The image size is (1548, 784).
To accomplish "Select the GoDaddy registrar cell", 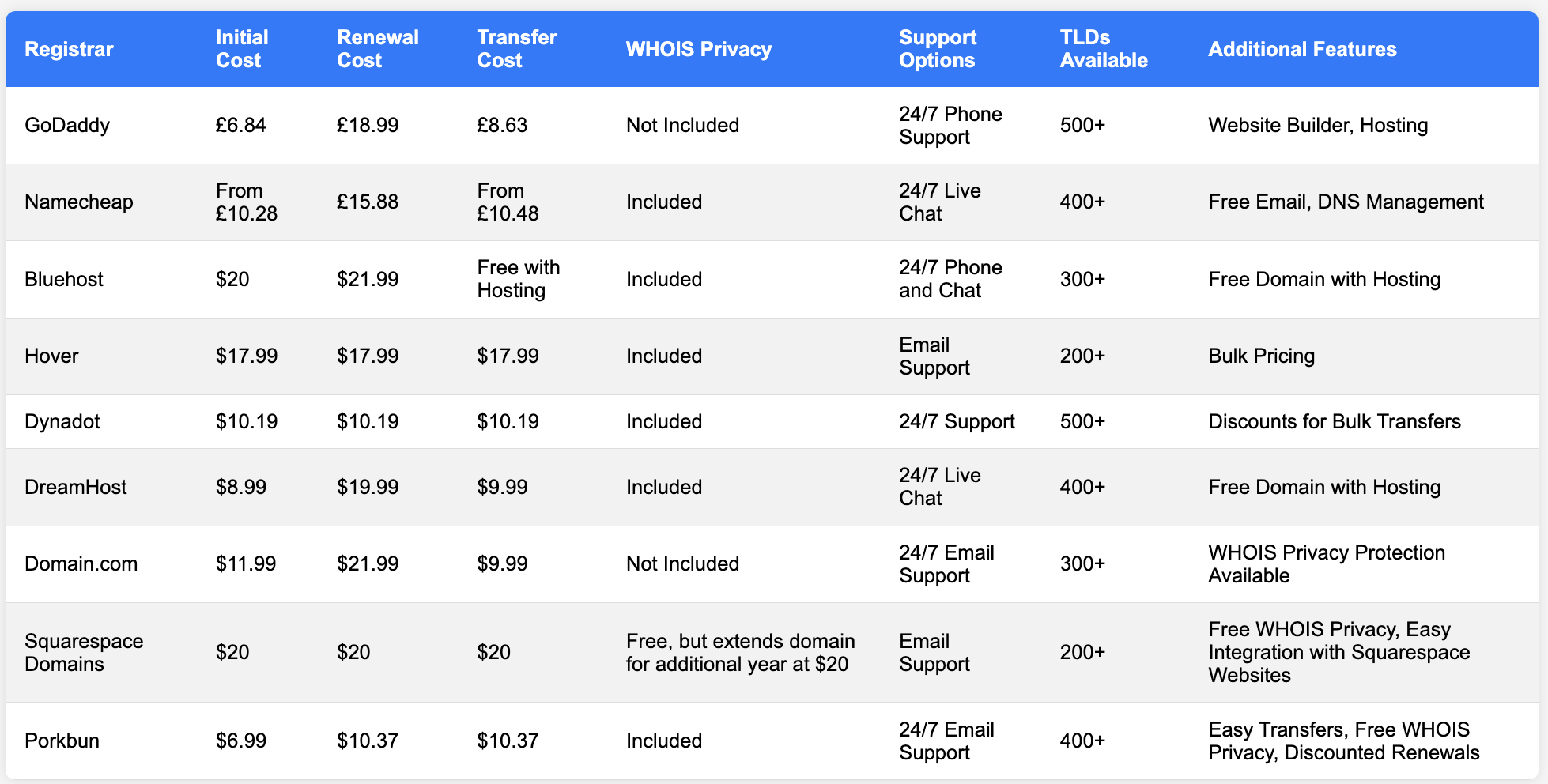I will [67, 125].
